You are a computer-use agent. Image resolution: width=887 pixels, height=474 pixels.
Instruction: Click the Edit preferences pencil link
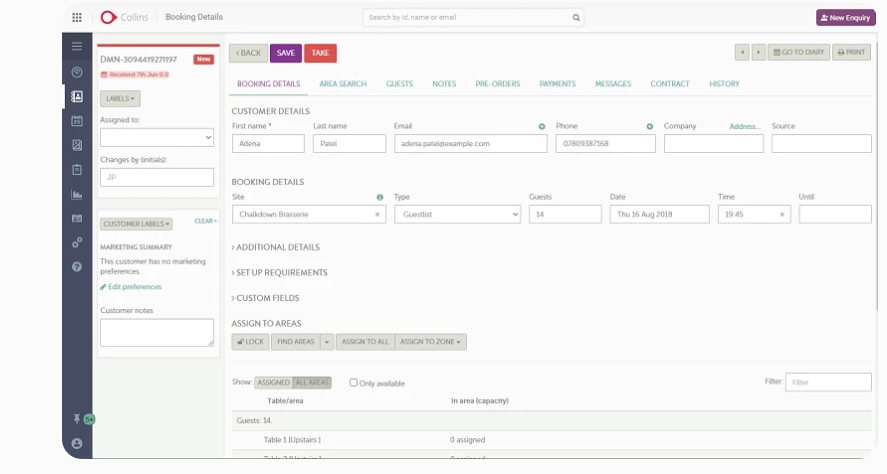(131, 287)
